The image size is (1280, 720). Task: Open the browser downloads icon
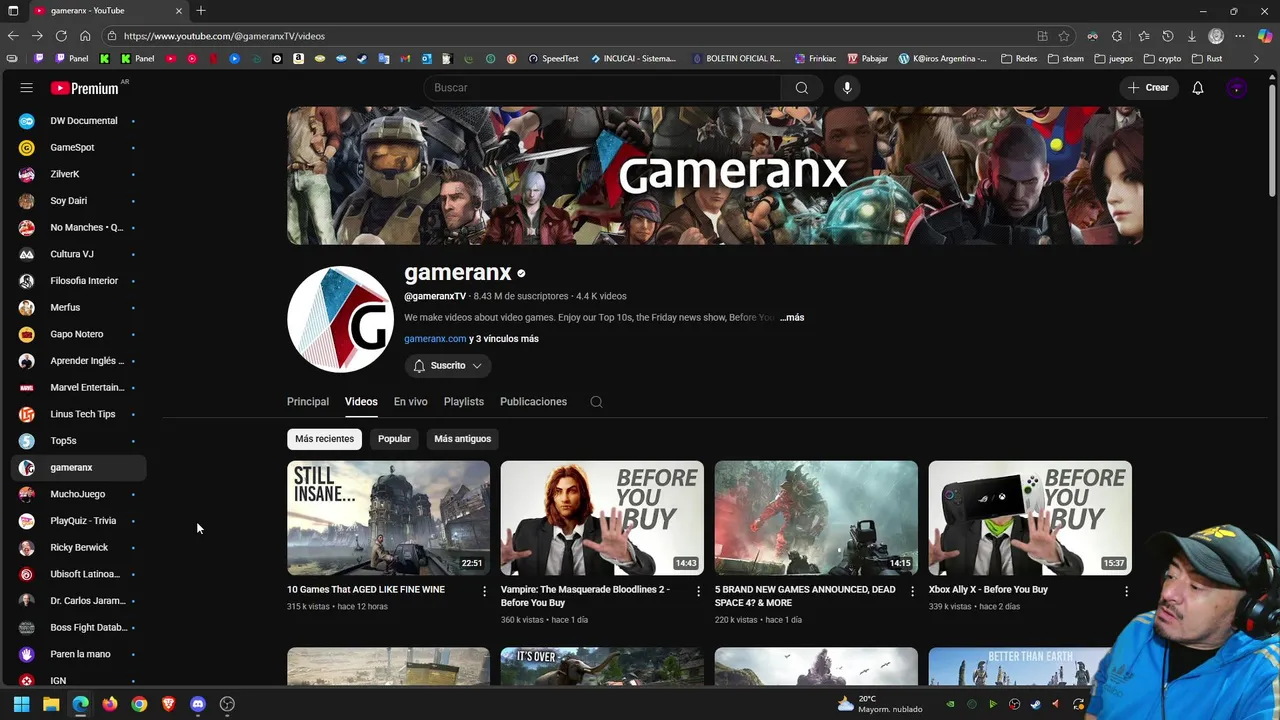1192,36
